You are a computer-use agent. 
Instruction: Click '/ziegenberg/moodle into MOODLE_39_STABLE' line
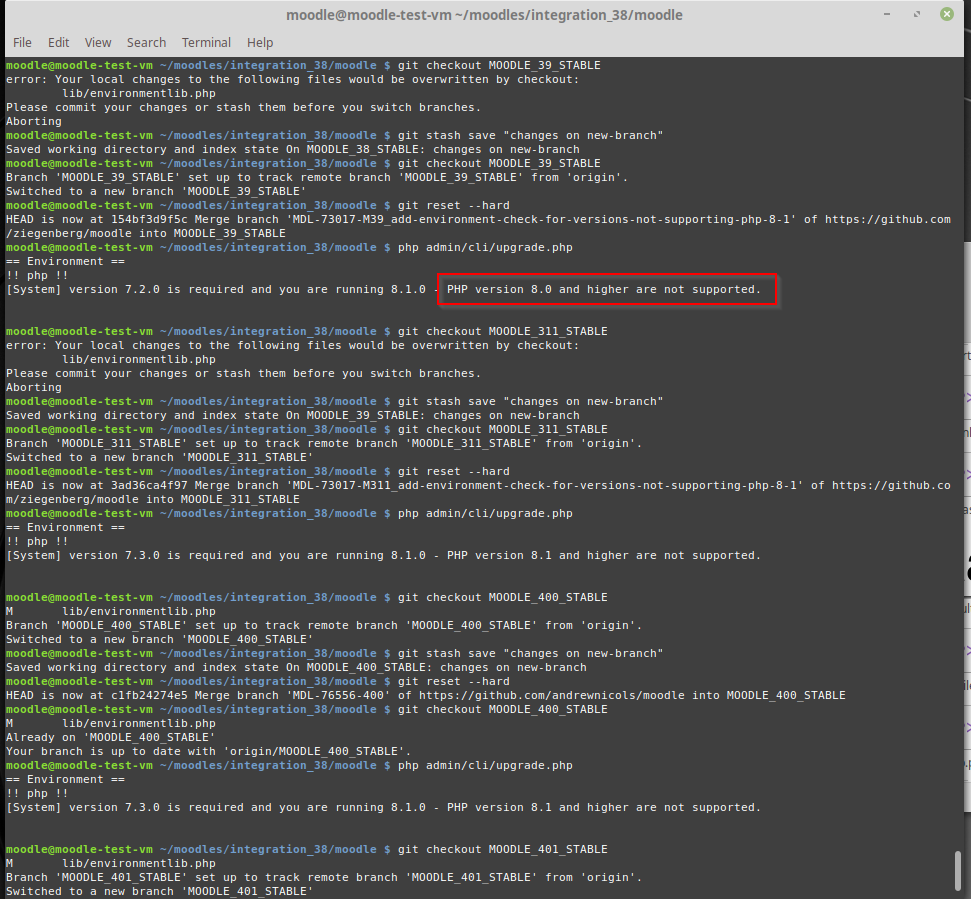point(146,233)
